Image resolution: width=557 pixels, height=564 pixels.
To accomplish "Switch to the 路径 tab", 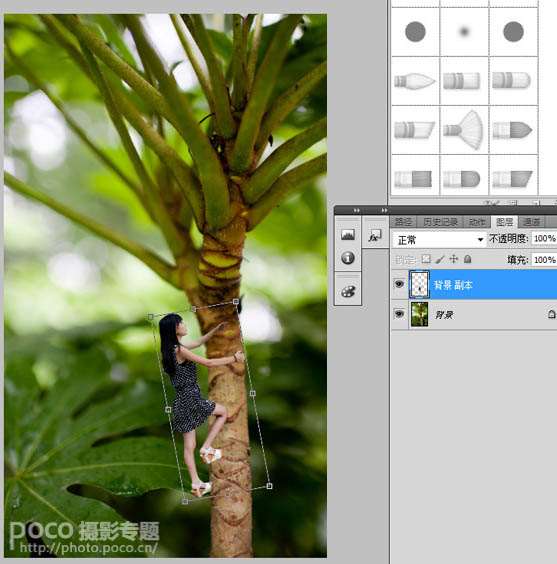I will click(x=403, y=222).
